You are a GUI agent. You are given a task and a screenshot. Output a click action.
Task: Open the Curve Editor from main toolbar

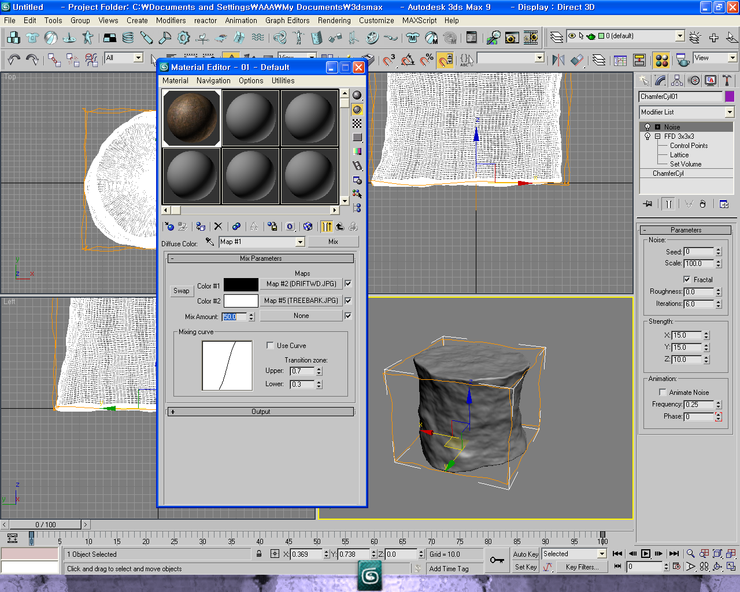pyautogui.click(x=620, y=59)
